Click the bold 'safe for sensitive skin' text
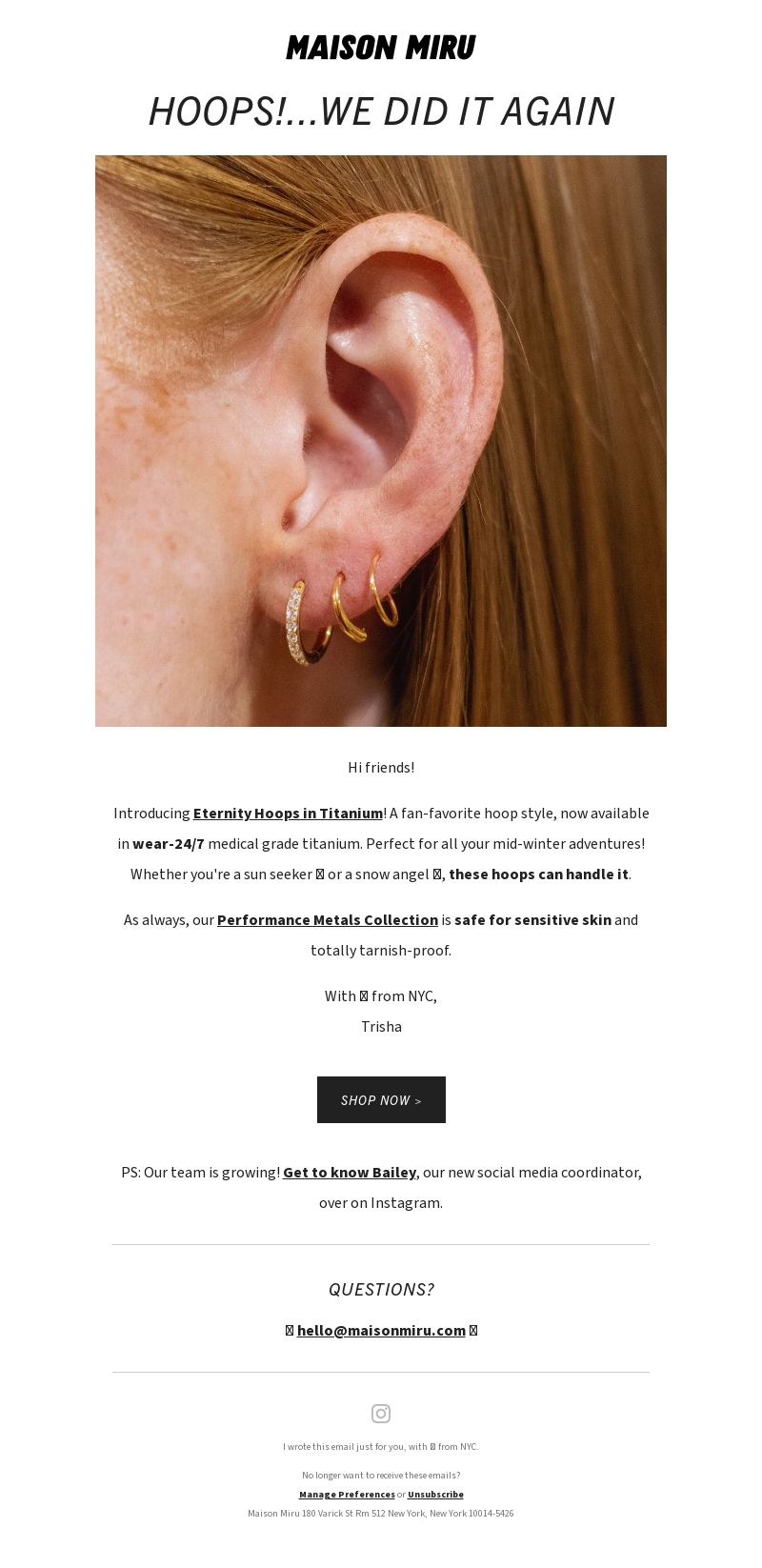 [532, 920]
